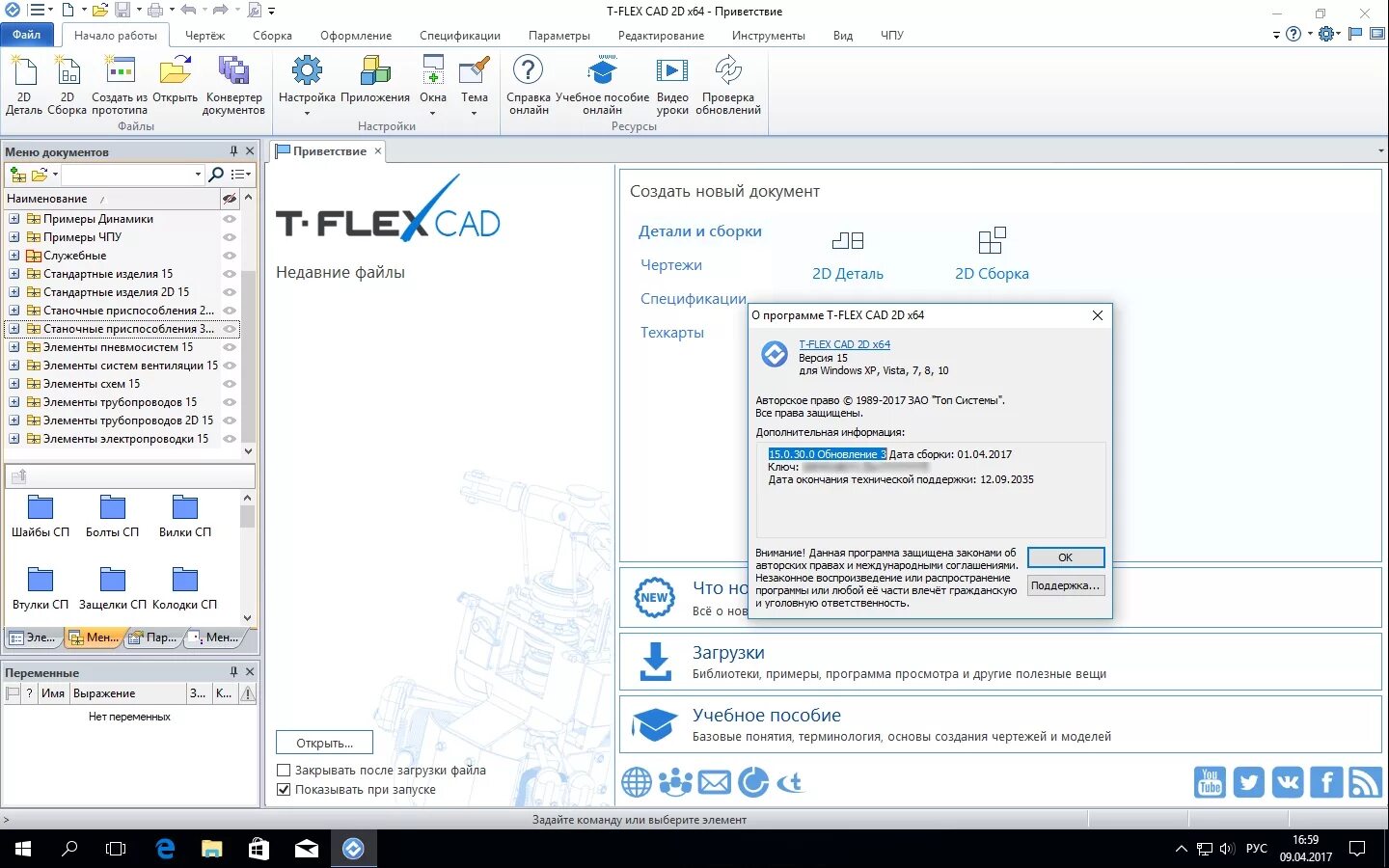Image resolution: width=1389 pixels, height=868 pixels.
Task: Switch to Инструменты ribbon tab
Action: pyautogui.click(x=768, y=36)
